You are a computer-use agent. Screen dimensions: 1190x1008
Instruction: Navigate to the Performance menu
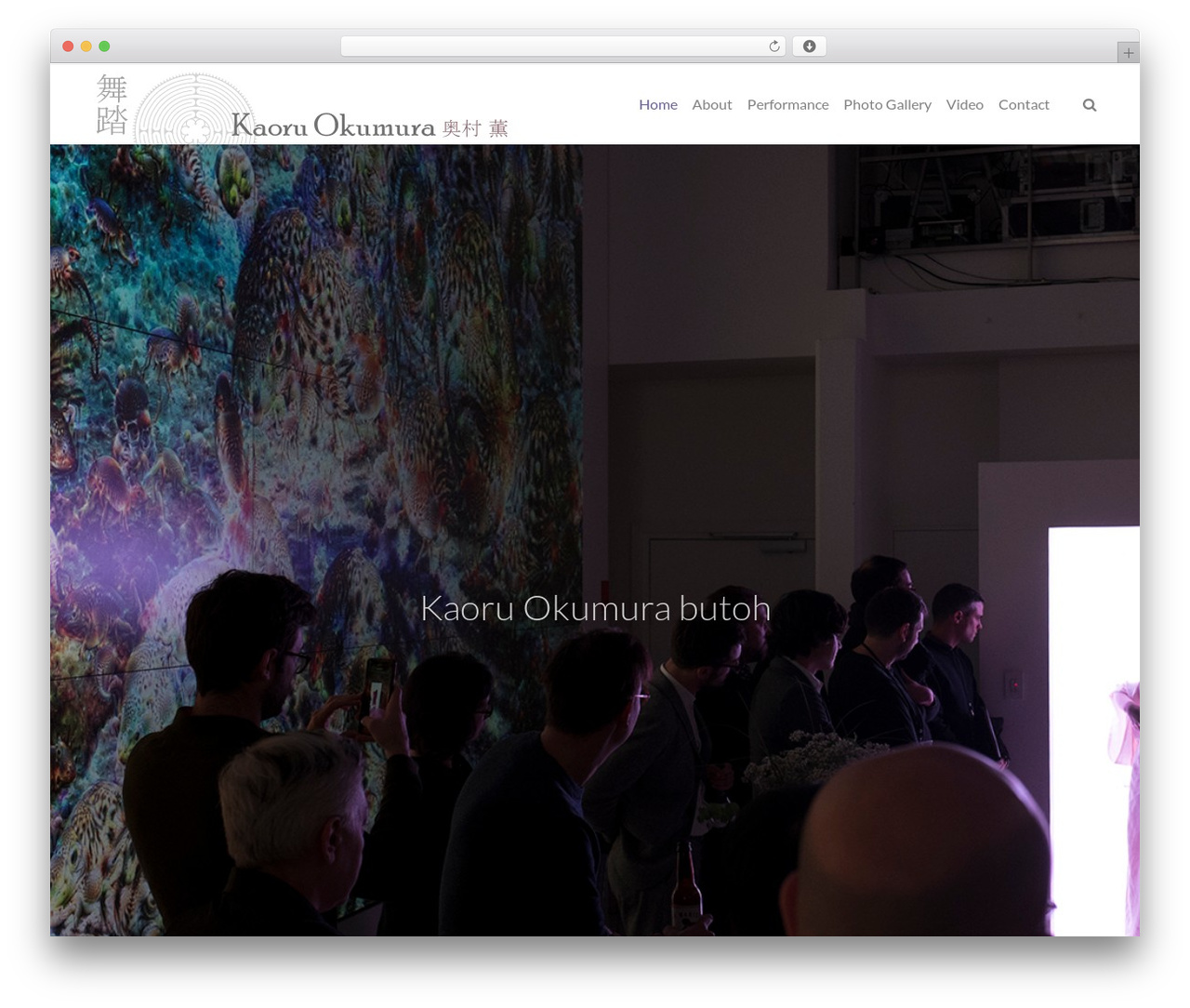tap(787, 105)
